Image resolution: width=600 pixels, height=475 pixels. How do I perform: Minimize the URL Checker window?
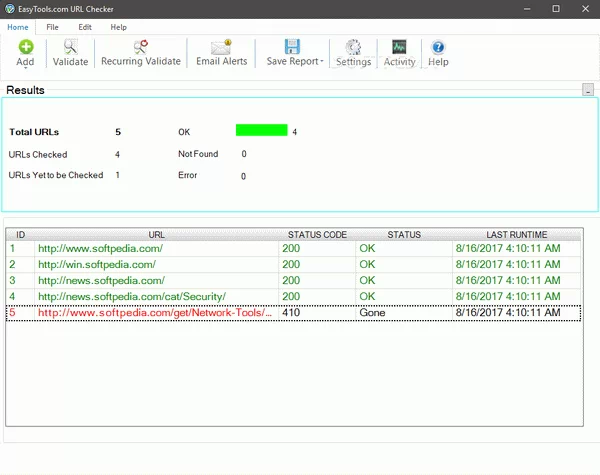pos(527,9)
